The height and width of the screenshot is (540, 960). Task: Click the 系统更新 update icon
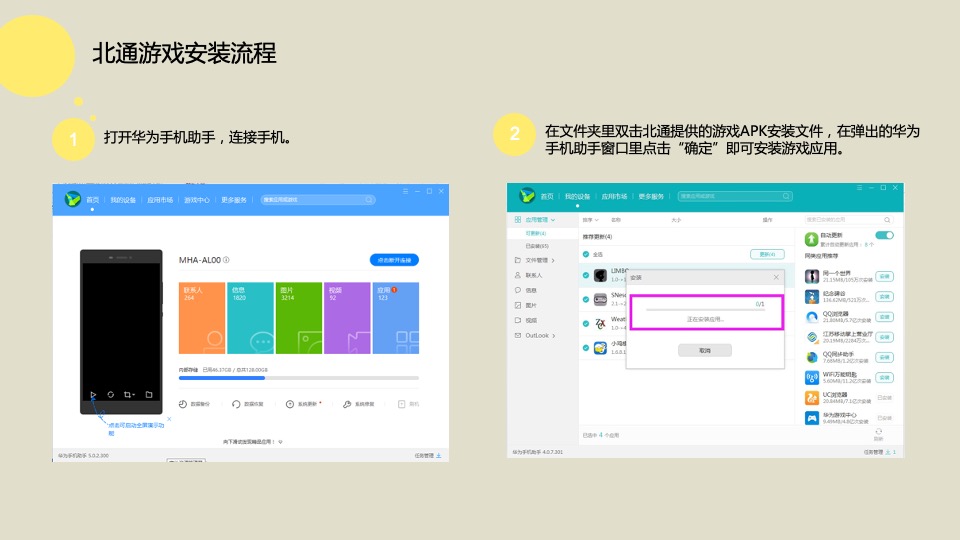290,404
